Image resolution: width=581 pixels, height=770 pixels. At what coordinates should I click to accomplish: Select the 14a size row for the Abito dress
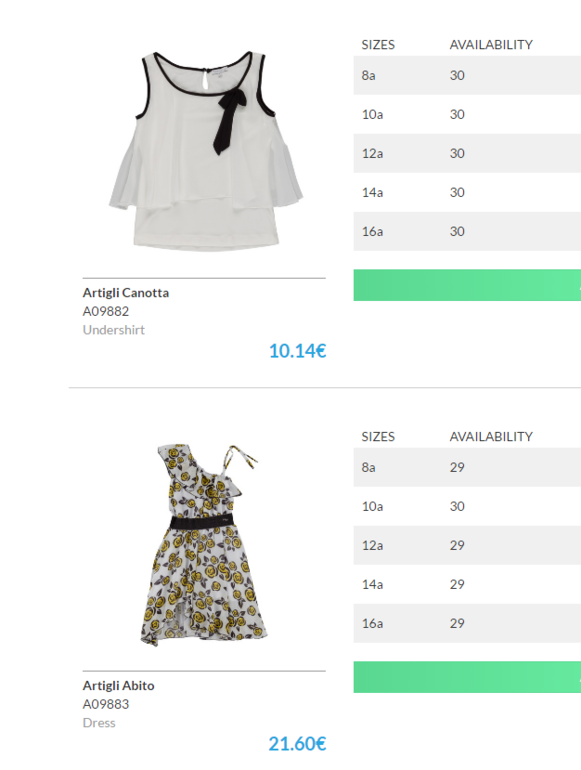pos(467,584)
